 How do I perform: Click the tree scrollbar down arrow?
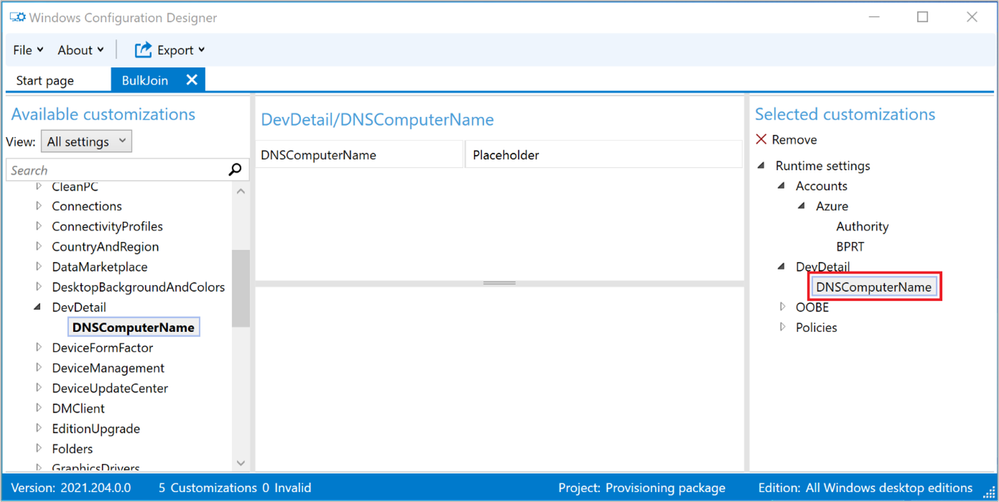coord(240,463)
